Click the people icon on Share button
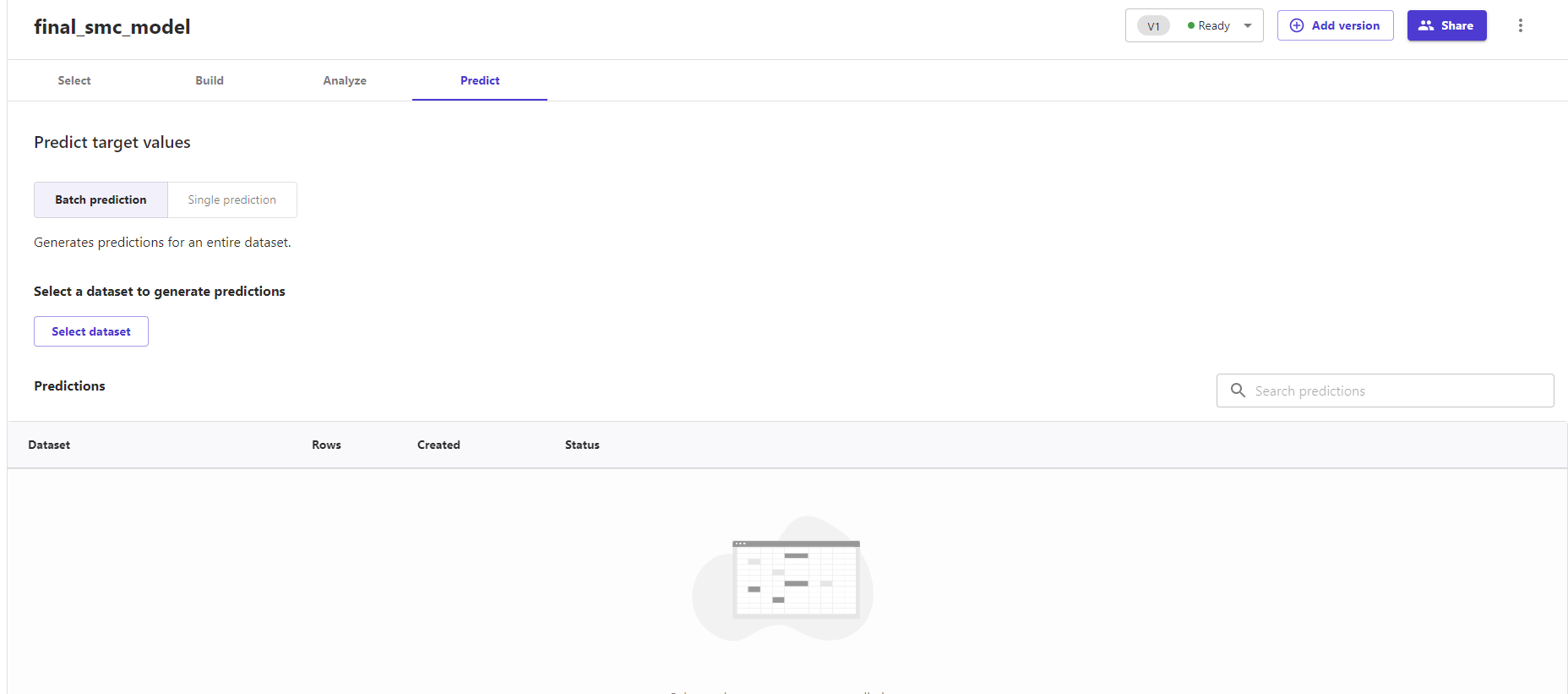 click(1426, 25)
